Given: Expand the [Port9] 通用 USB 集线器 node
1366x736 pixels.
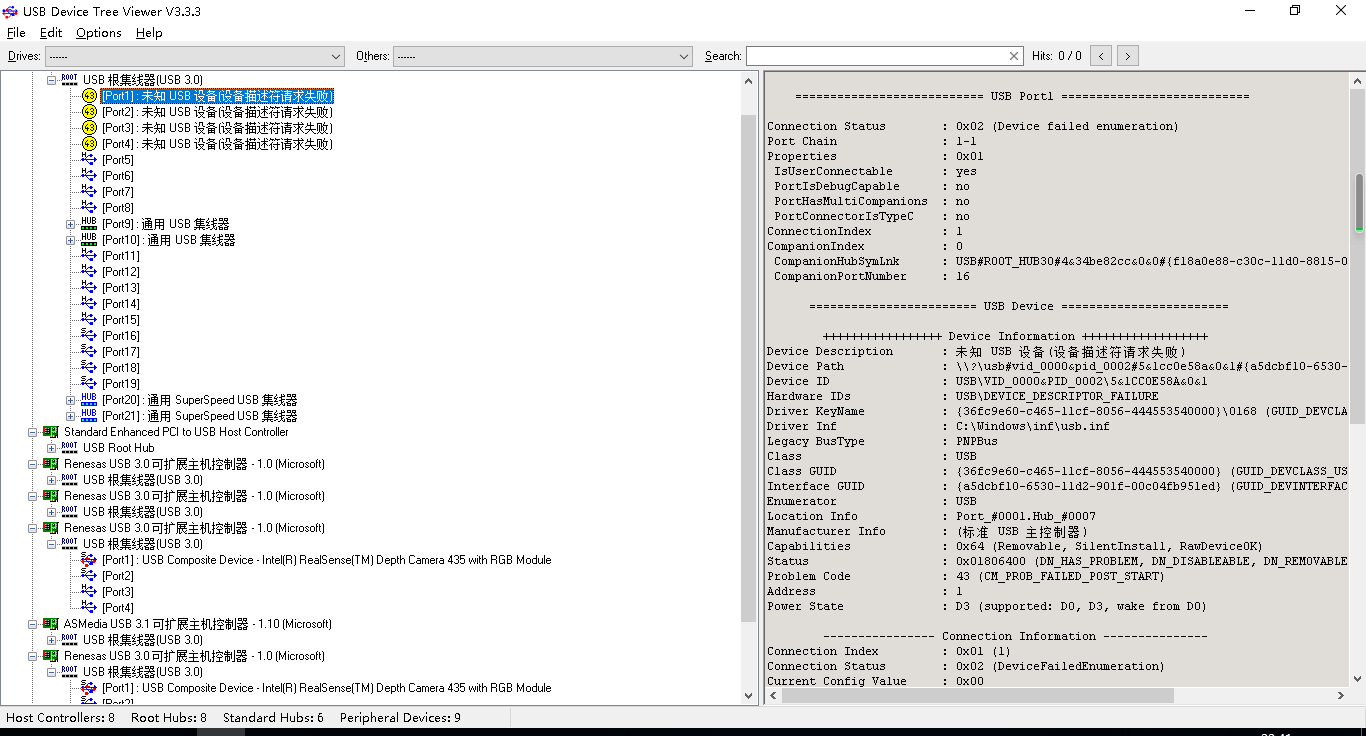Looking at the screenshot, I should 71,224.
